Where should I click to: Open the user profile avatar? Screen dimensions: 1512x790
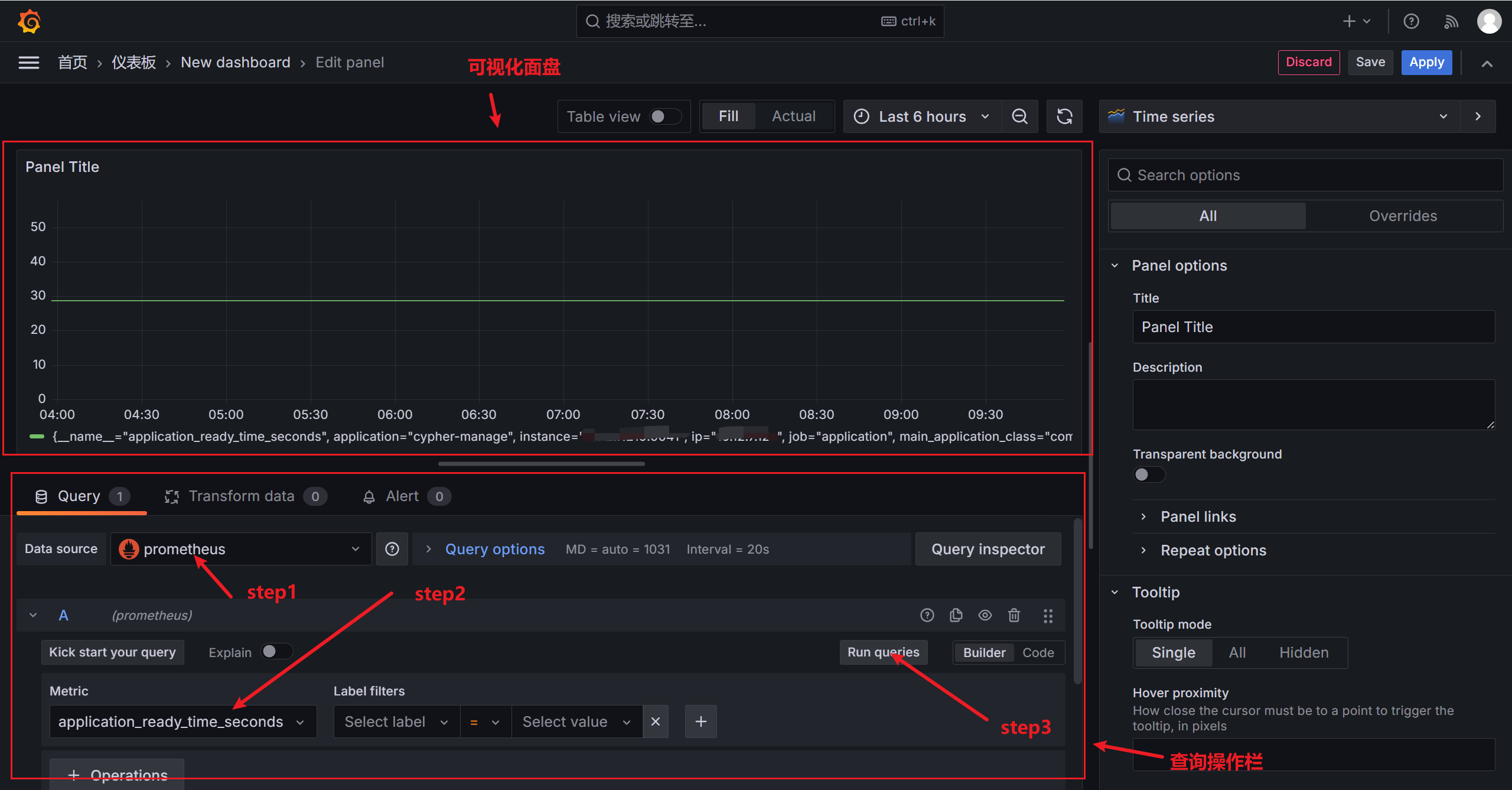1489,21
